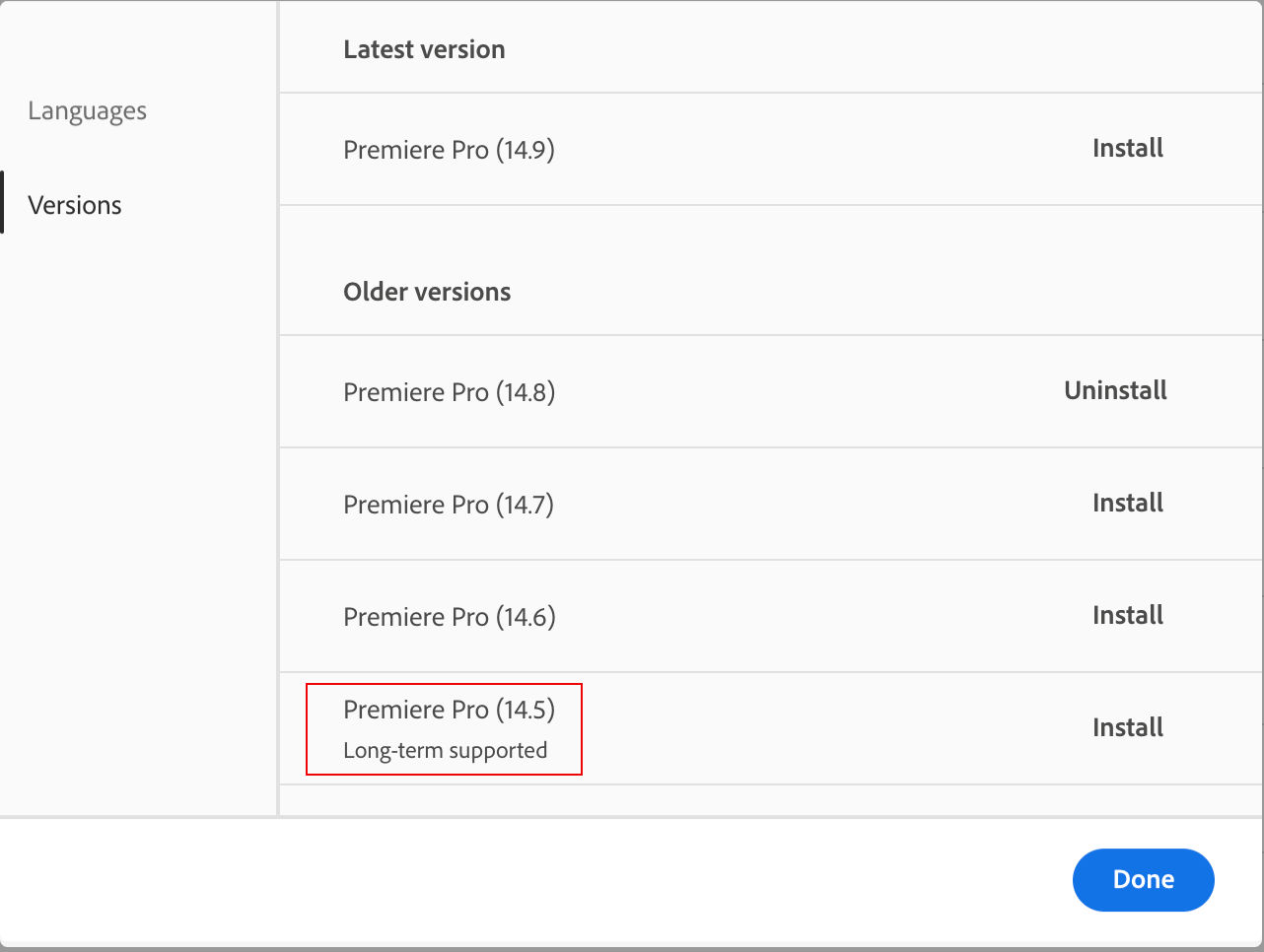Click the Premiere Pro (14.9) label

[449, 150]
